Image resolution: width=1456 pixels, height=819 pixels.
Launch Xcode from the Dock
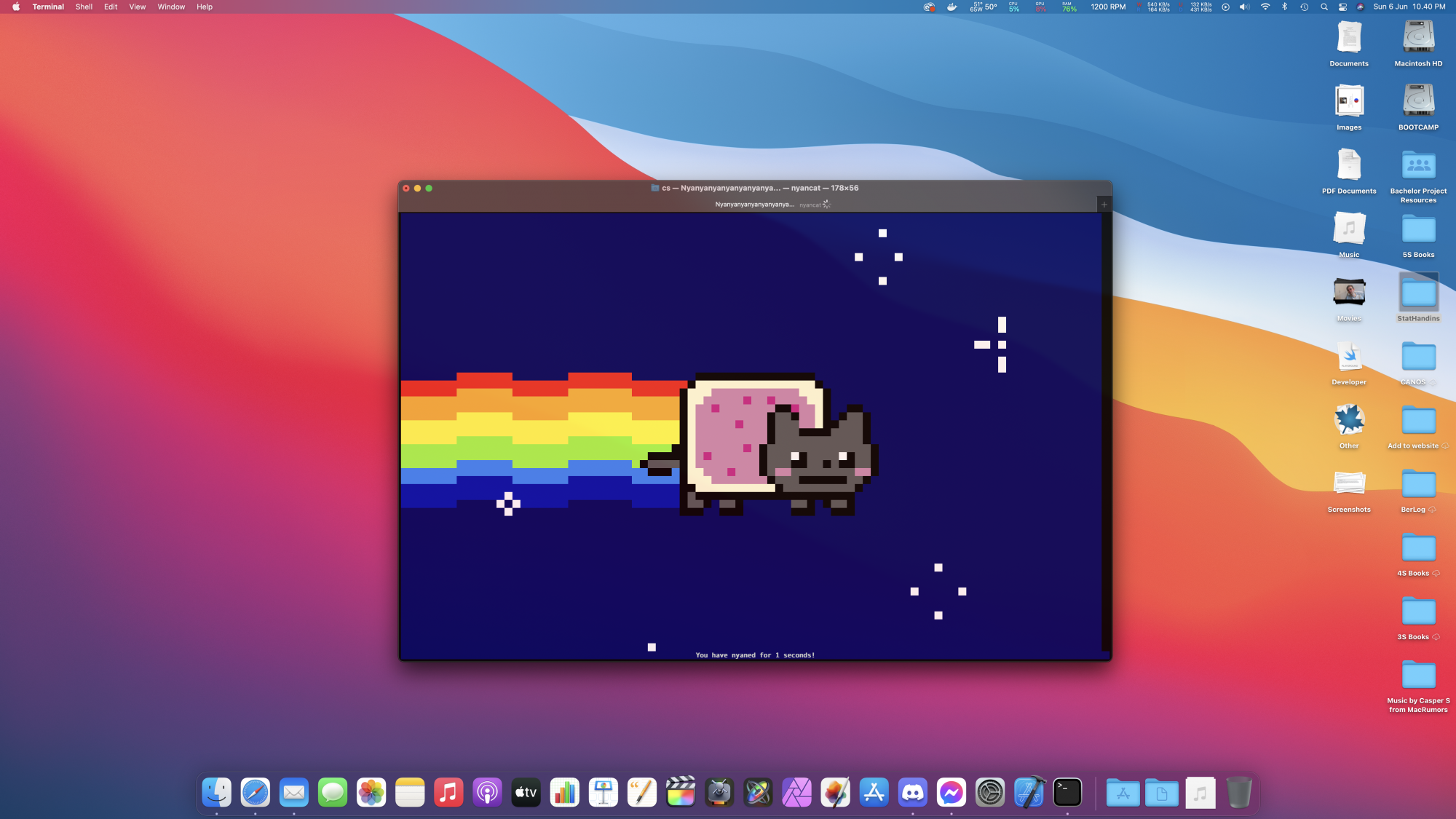tap(1029, 792)
